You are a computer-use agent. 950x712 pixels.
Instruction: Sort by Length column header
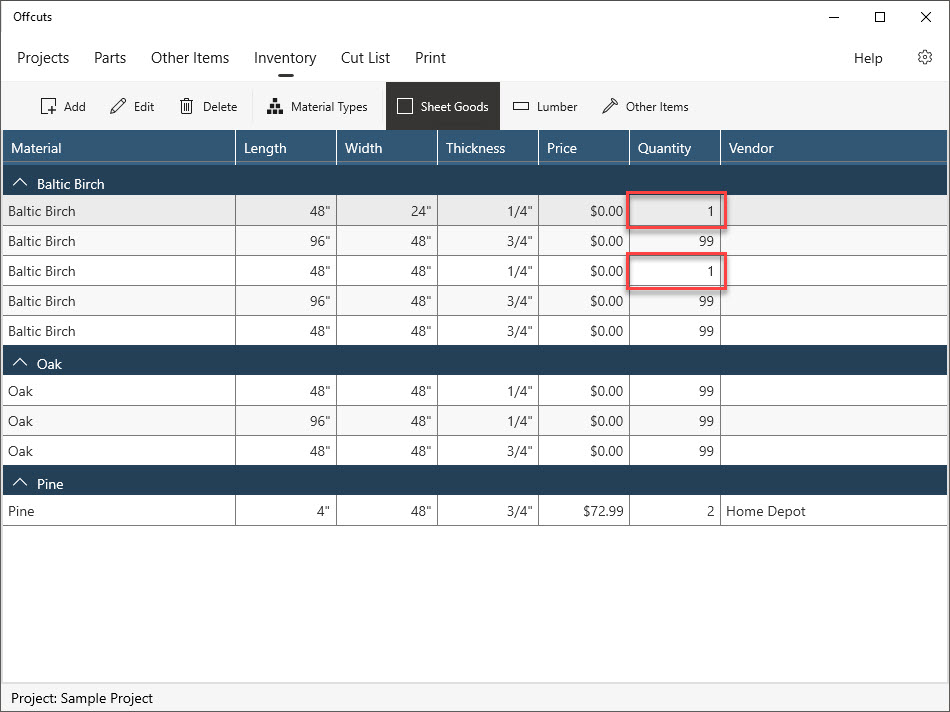(286, 148)
